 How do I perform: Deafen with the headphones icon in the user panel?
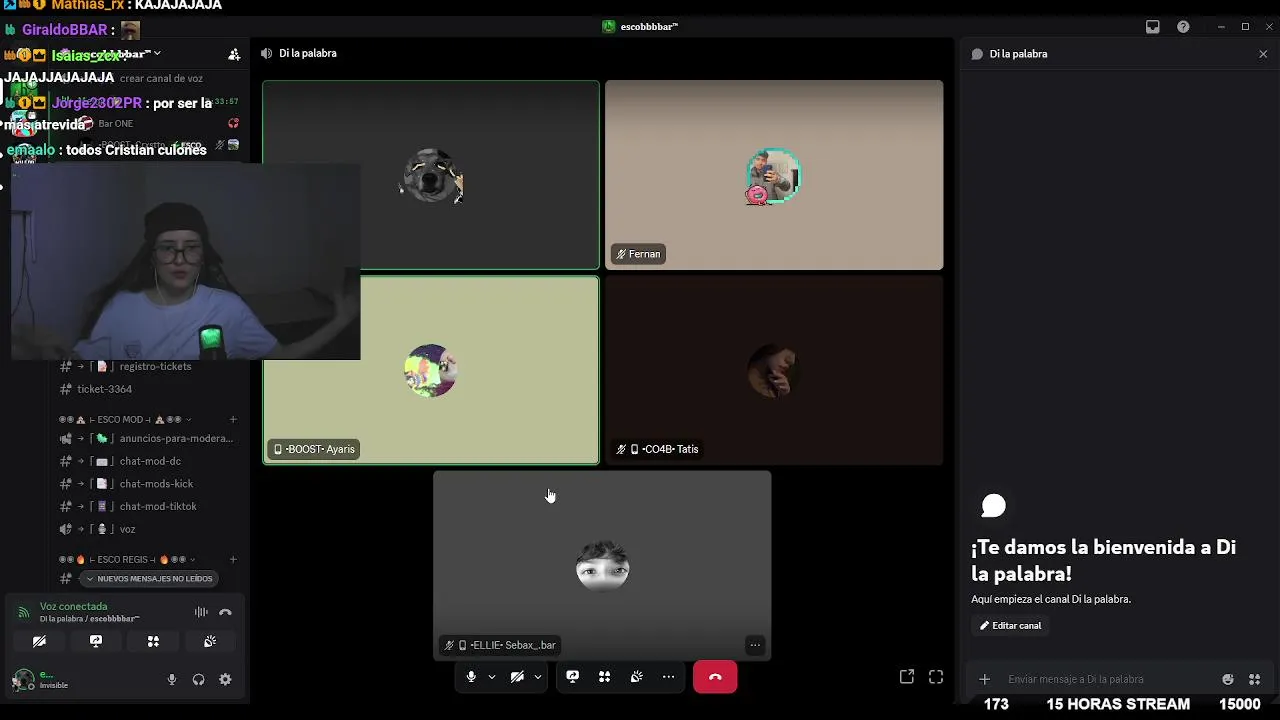(198, 680)
